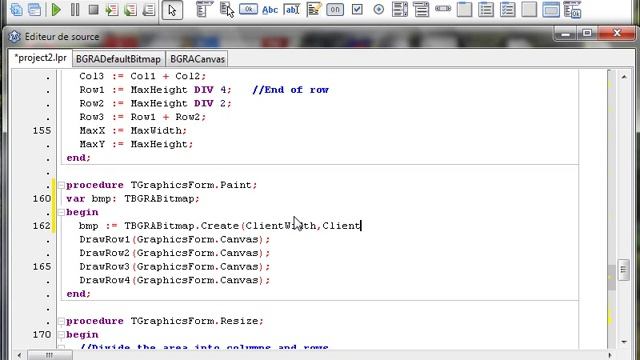Pick the TListBox component icon

[400, 9]
